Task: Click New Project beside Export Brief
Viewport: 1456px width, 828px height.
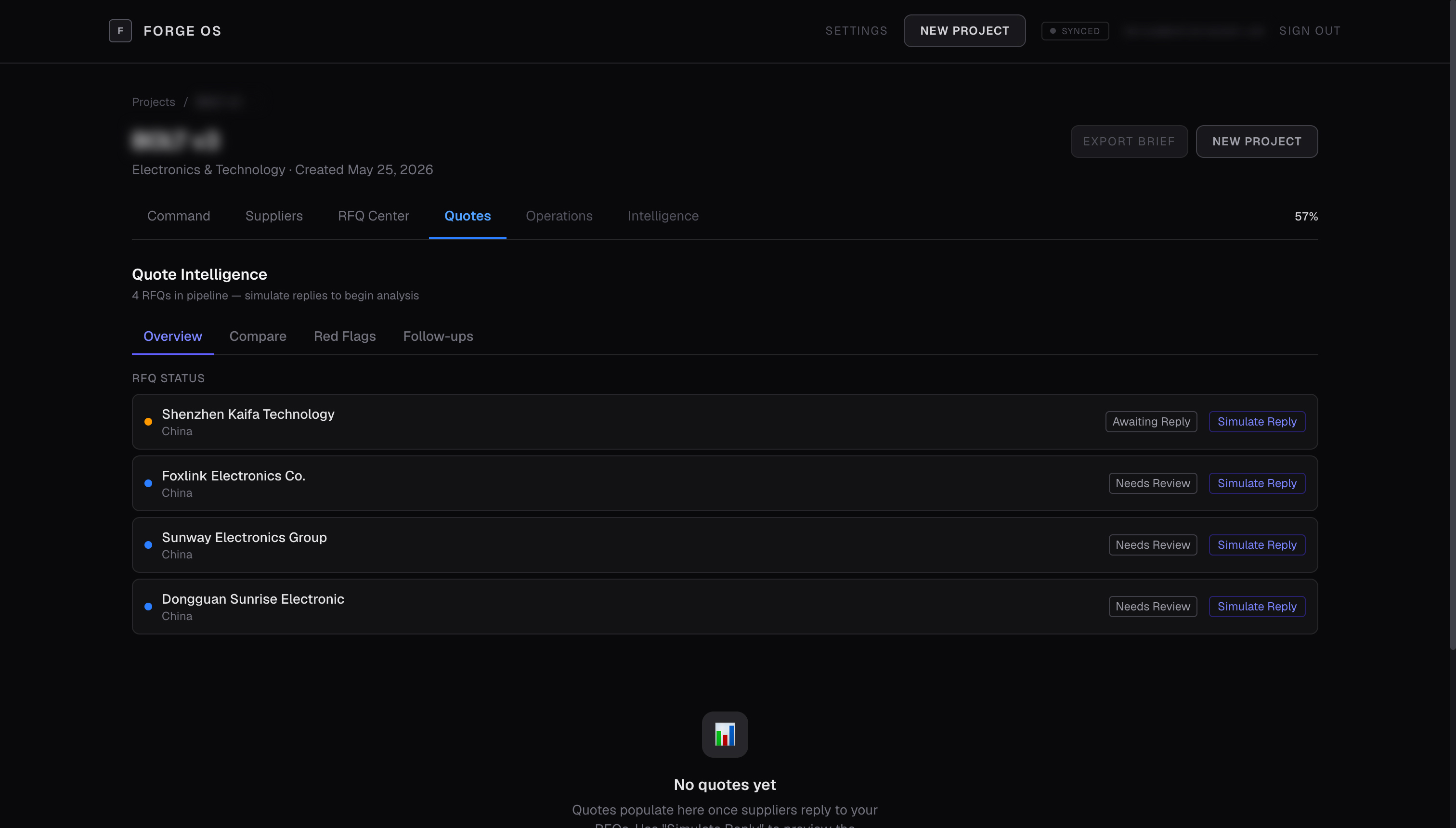Action: pyautogui.click(x=1256, y=142)
